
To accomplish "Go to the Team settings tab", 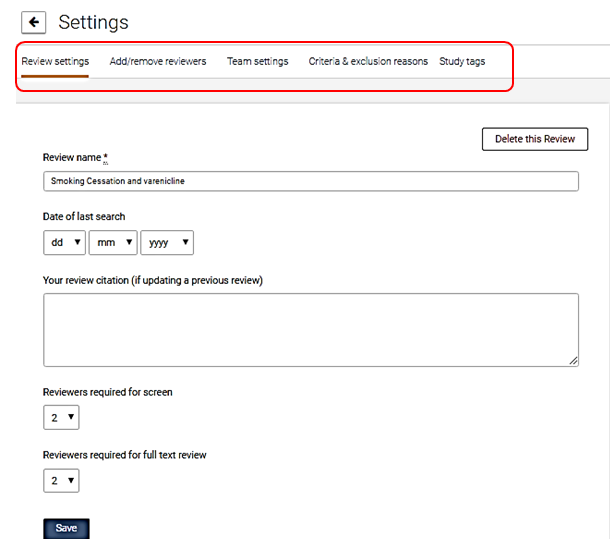I will tap(258, 61).
